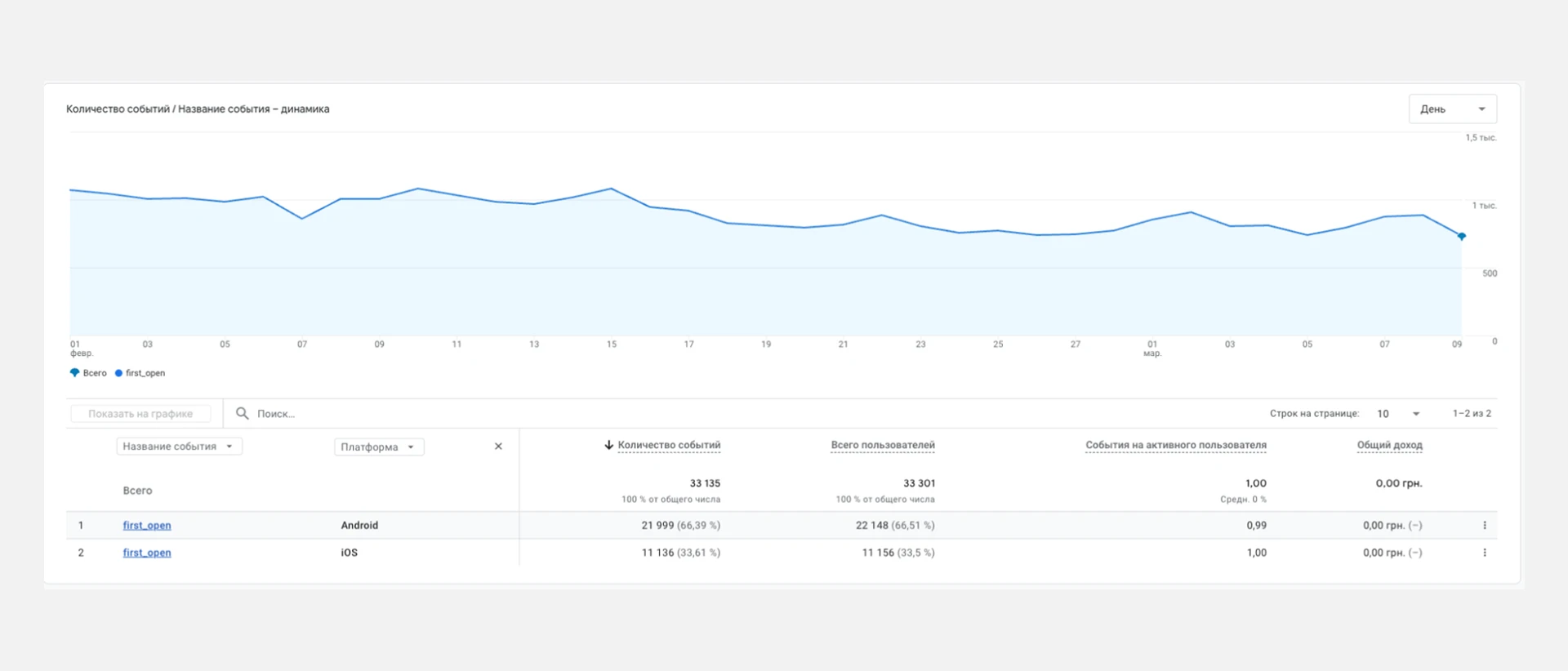
Task: Click the search magnifier icon
Action: point(242,414)
